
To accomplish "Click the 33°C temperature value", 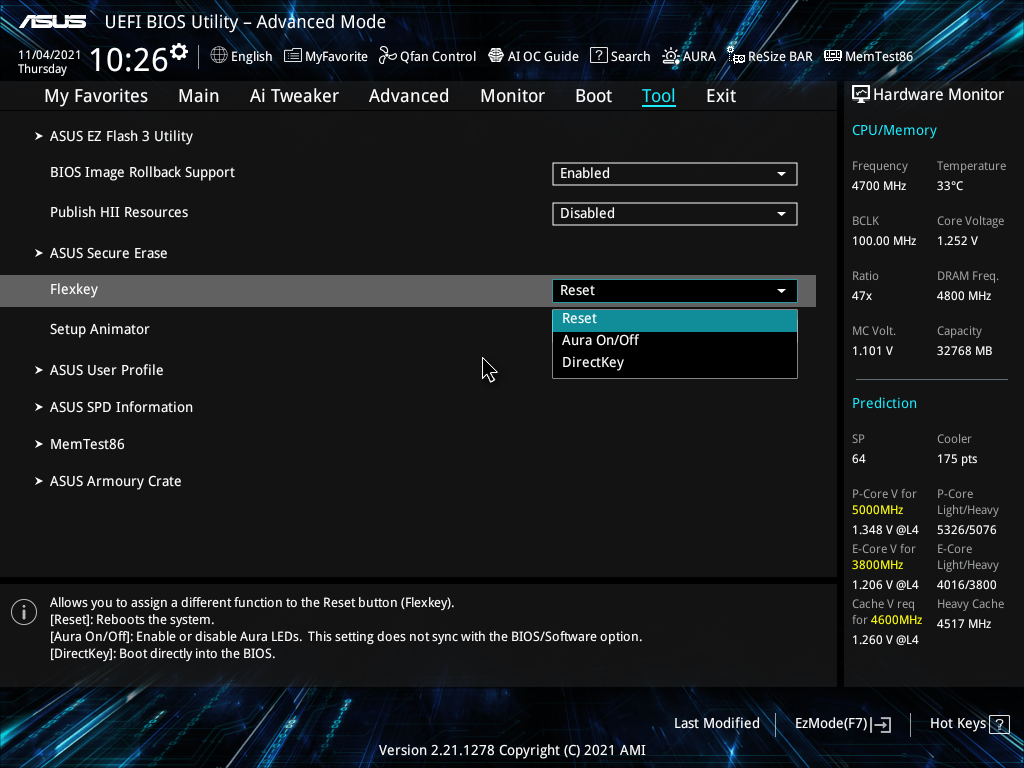I will 950,186.
